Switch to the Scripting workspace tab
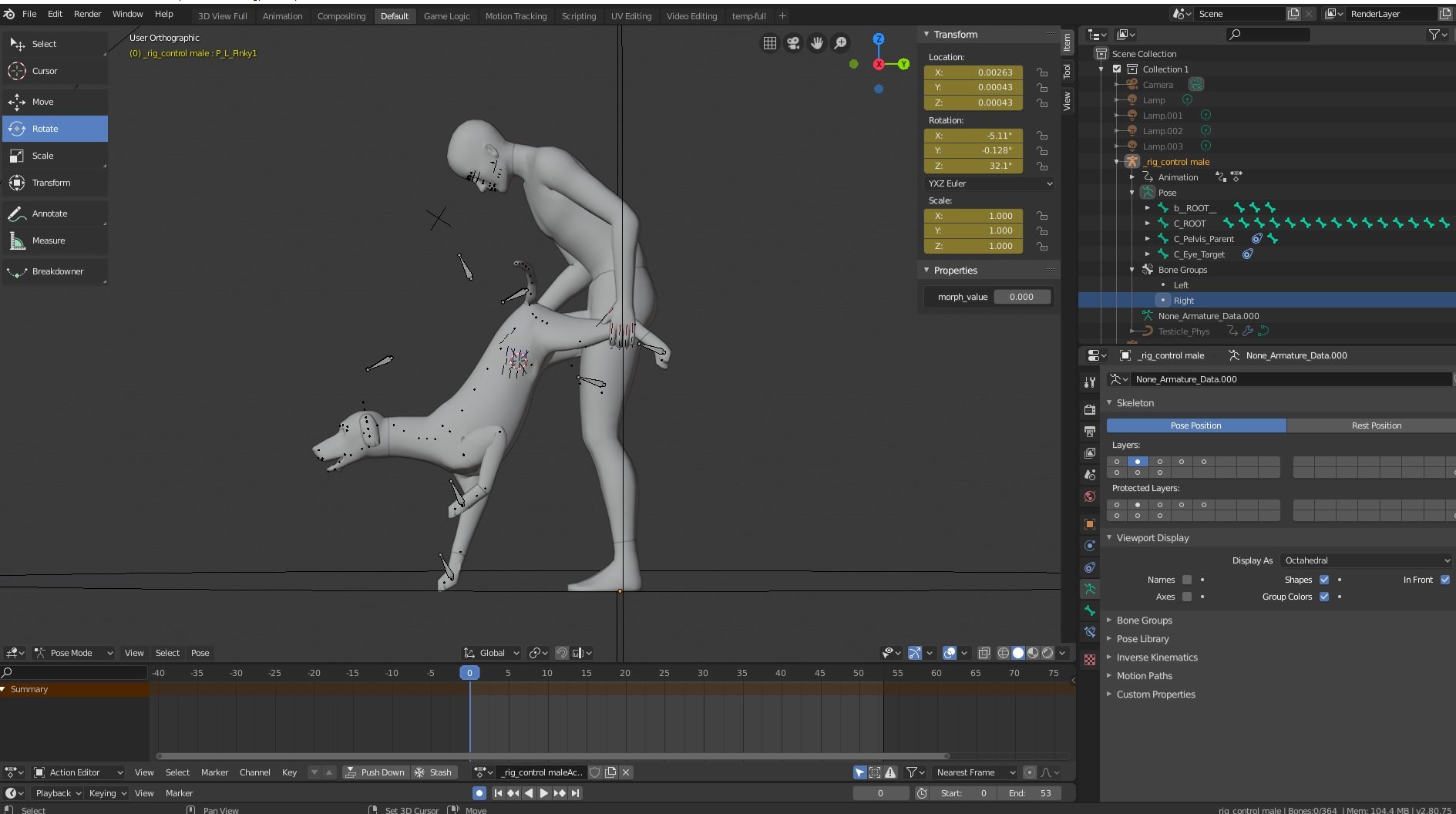1456x814 pixels. click(x=578, y=16)
